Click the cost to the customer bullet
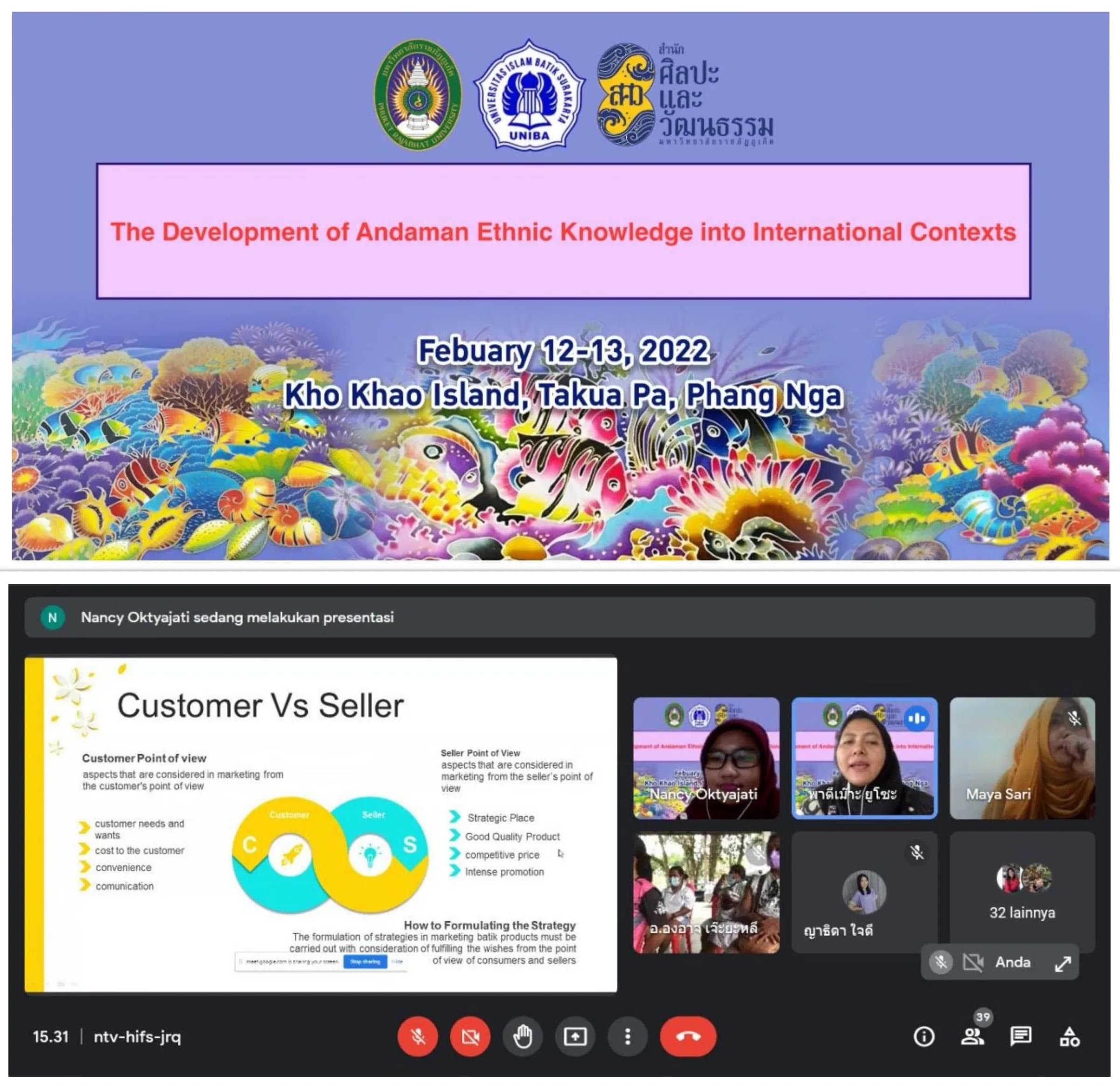1120x1086 pixels. pyautogui.click(x=140, y=850)
